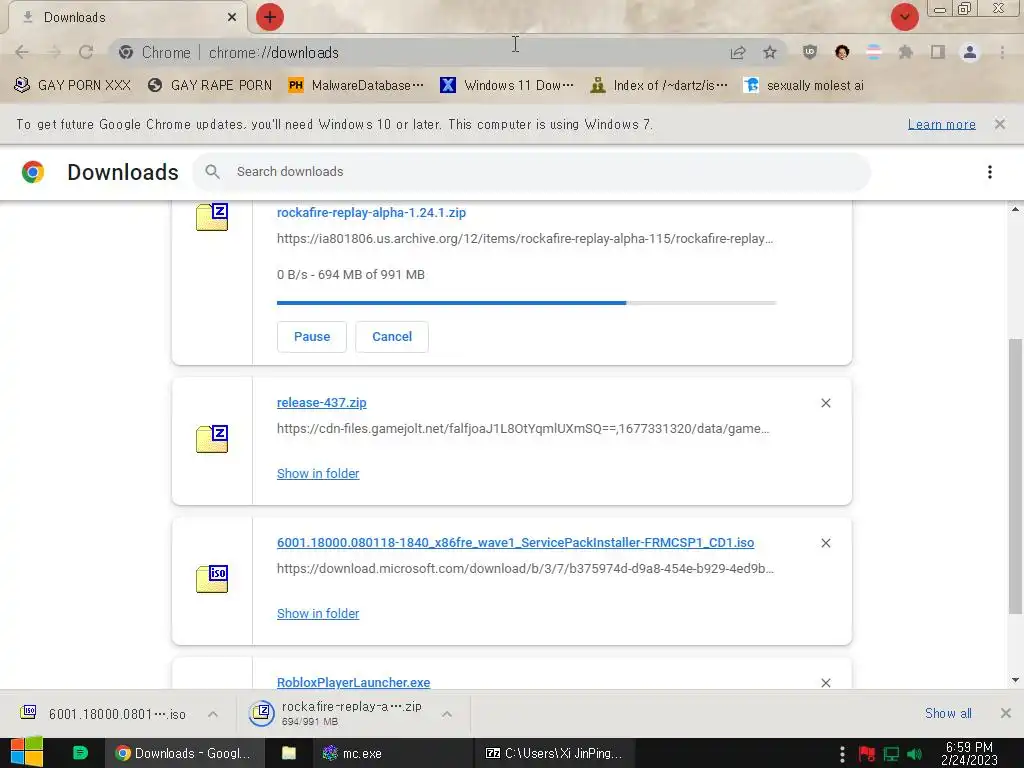1024x768 pixels.
Task: Open the clock showing 6:59 PM
Action: point(969,753)
